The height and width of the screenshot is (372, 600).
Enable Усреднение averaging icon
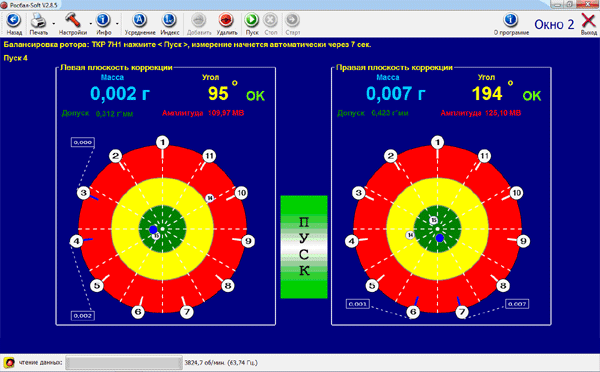140,23
